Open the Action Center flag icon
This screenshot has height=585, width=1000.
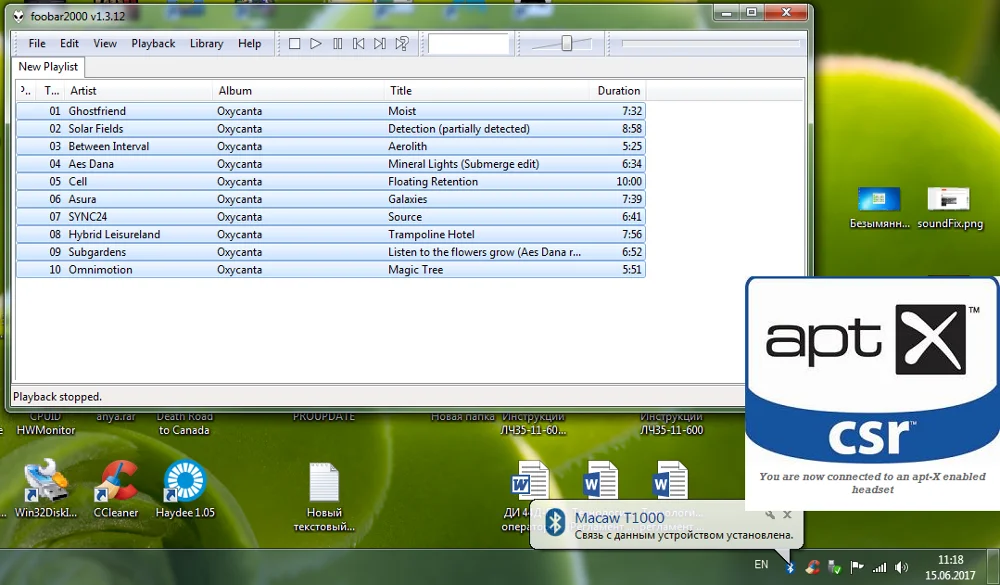click(x=857, y=567)
